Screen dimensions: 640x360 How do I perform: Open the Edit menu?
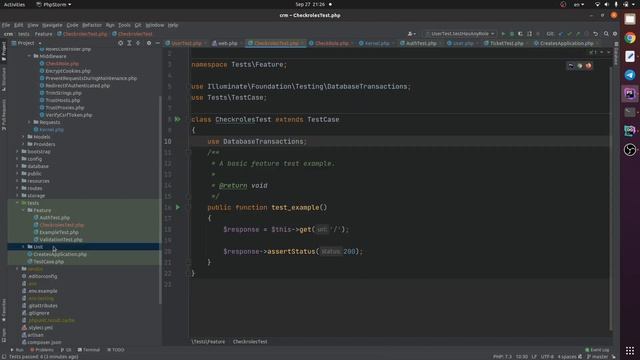point(19,25)
